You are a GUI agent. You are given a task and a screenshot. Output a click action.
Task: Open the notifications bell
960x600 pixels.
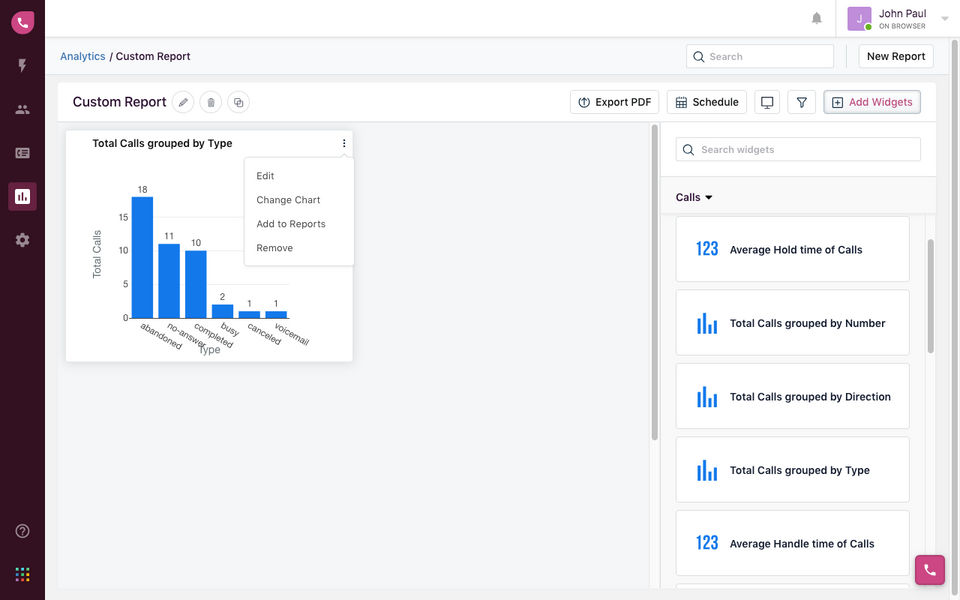point(817,19)
